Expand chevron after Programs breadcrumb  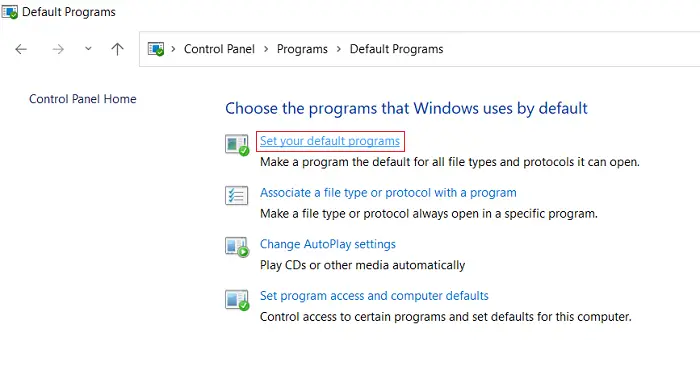pyautogui.click(x=339, y=49)
